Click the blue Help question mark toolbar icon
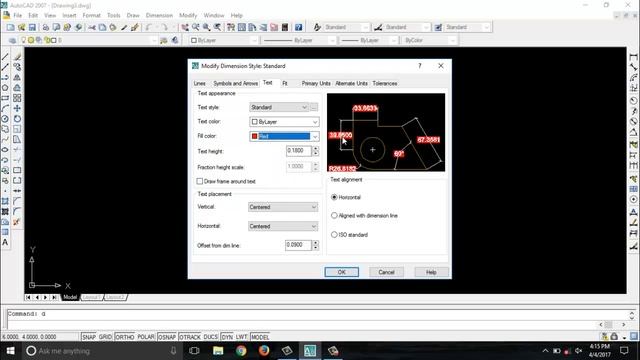The height and width of the screenshot is (360, 640). coord(299,27)
